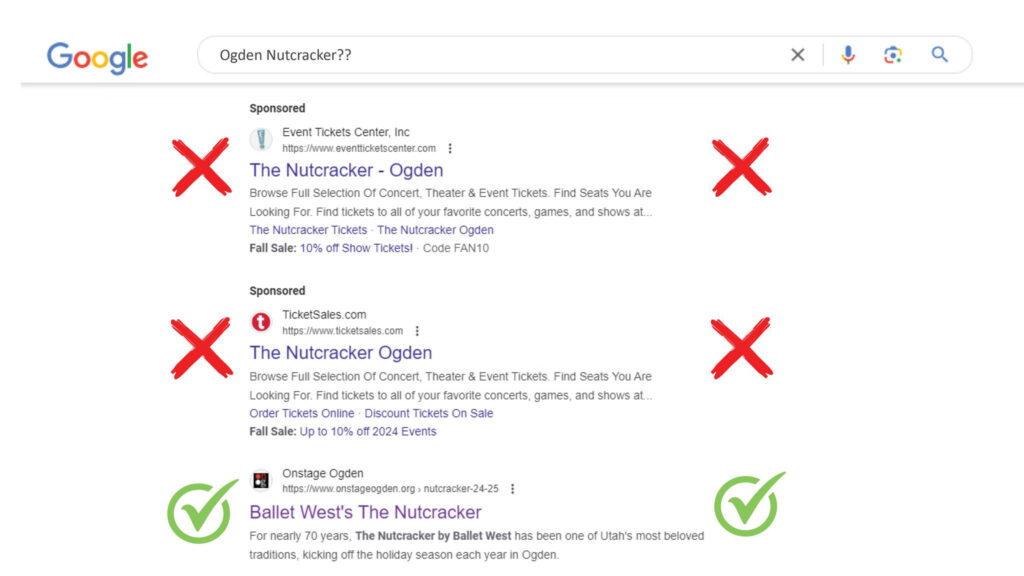Open "Ballet West's The Nutcracker" result

click(x=365, y=512)
